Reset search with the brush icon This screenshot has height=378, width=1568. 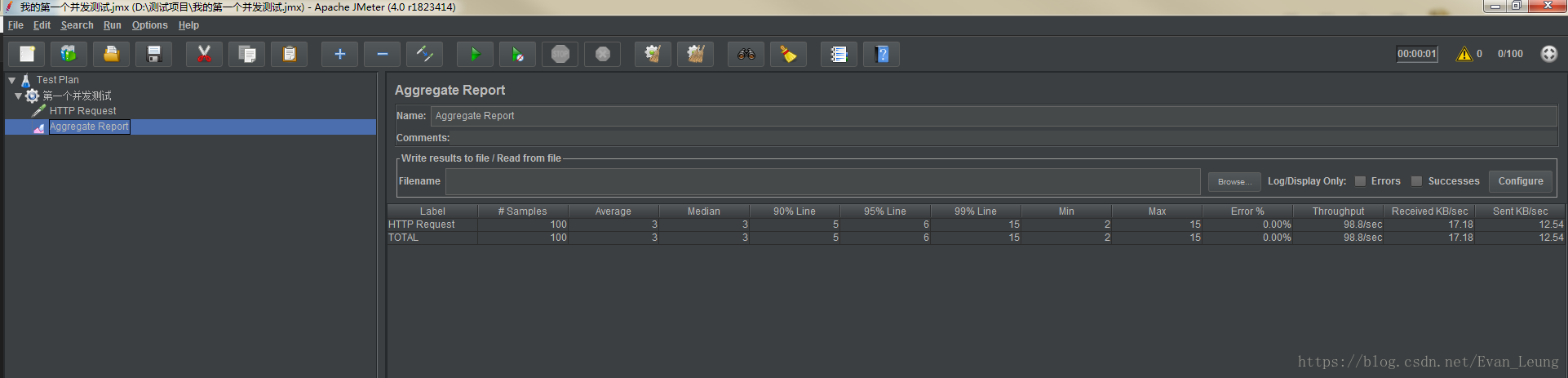(788, 55)
